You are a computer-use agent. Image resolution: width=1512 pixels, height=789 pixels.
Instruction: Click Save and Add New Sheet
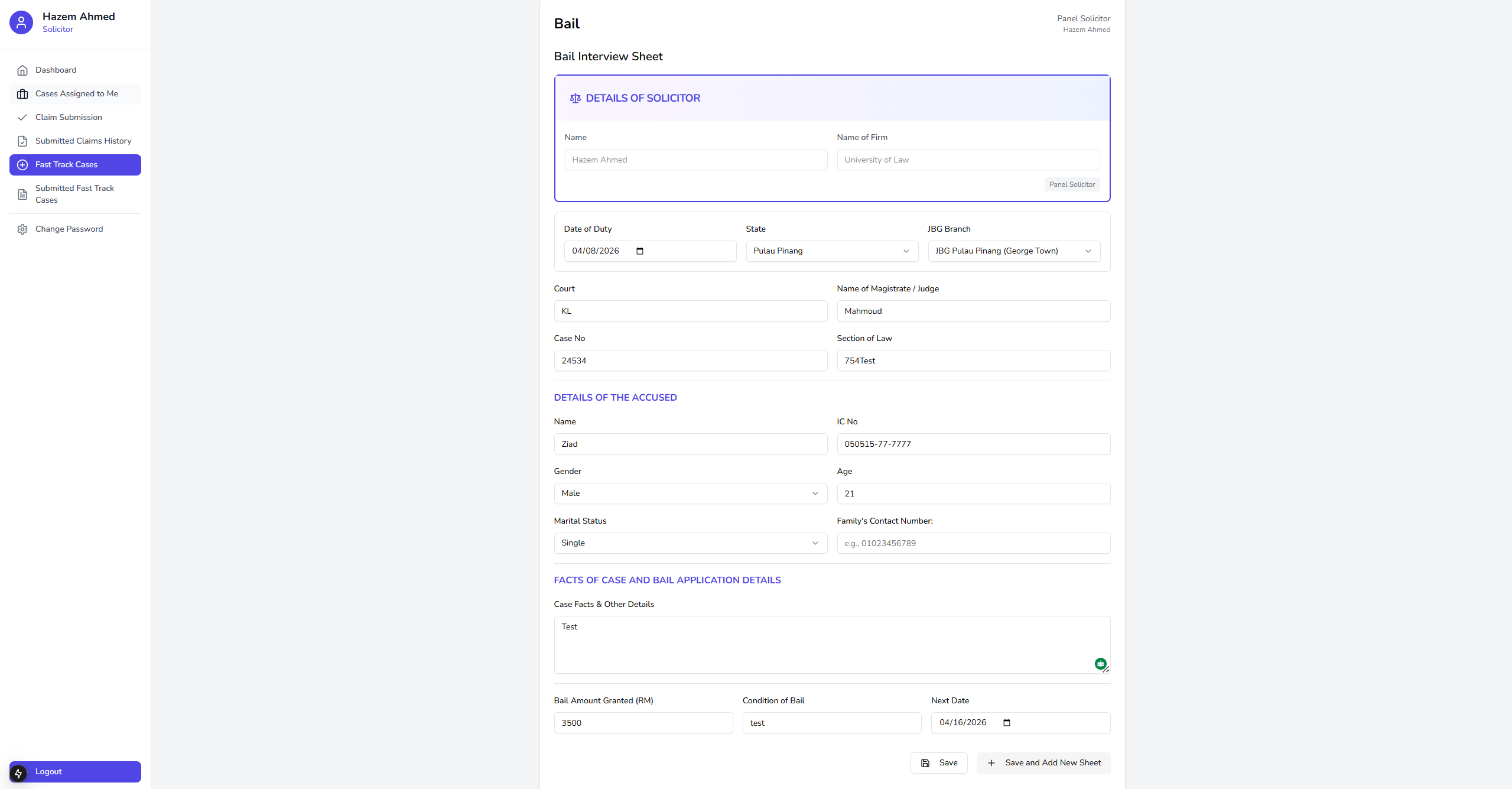pyautogui.click(x=1043, y=763)
